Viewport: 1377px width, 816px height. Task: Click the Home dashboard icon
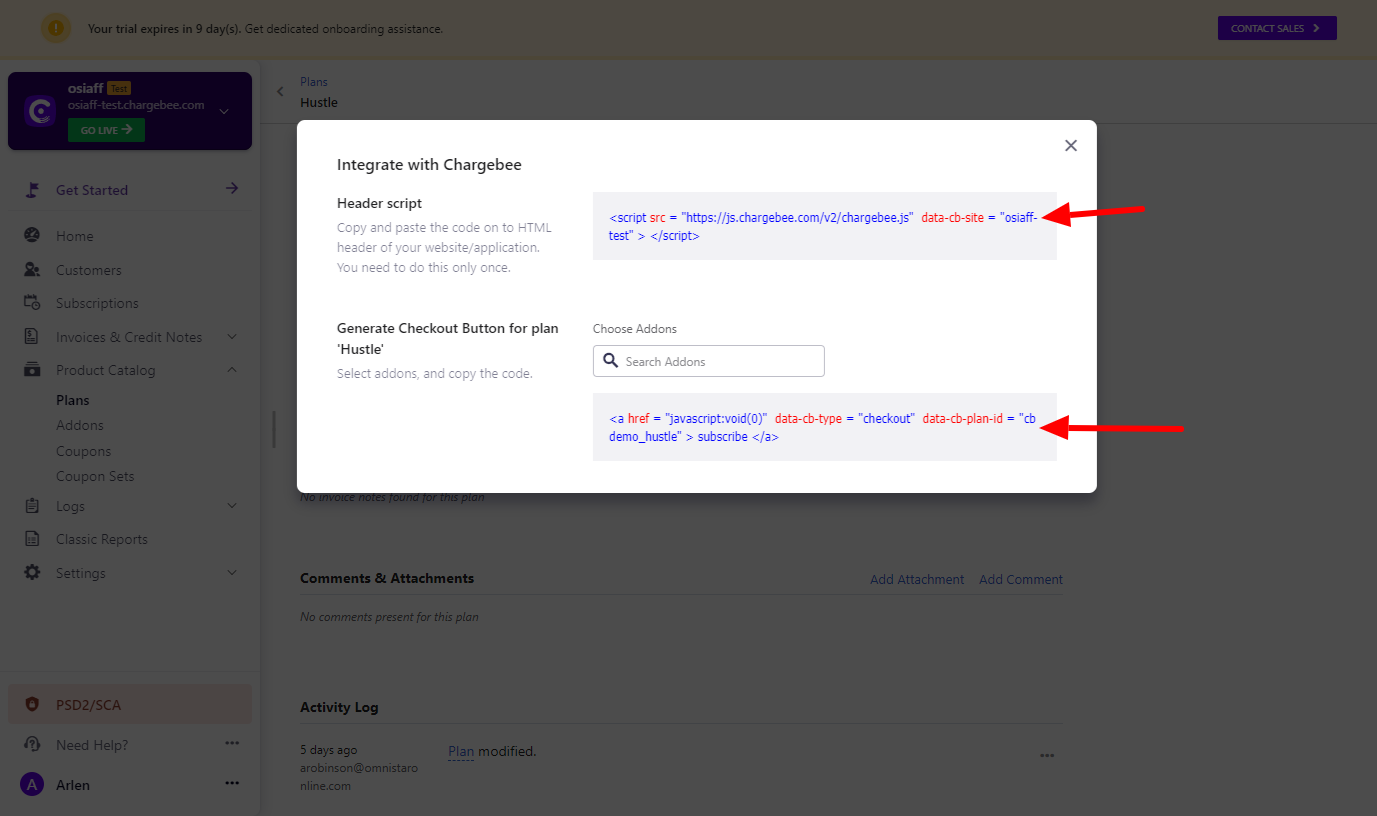(x=32, y=236)
